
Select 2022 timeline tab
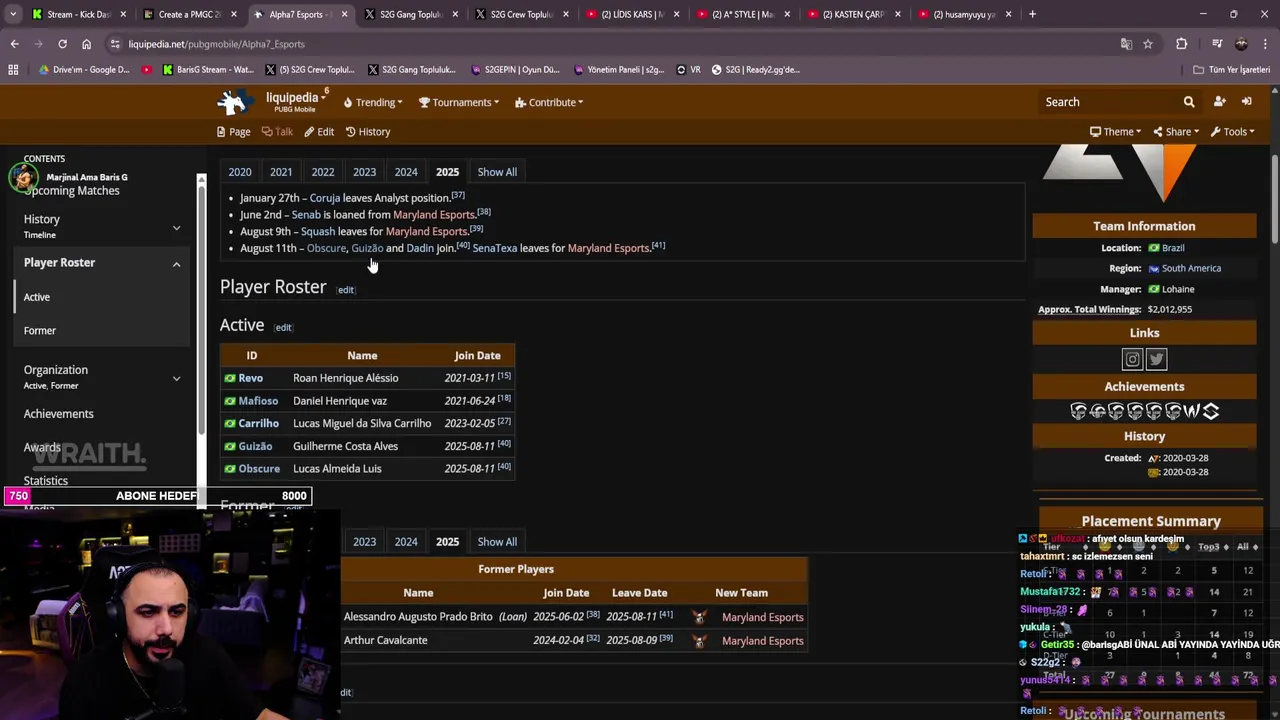tap(323, 172)
